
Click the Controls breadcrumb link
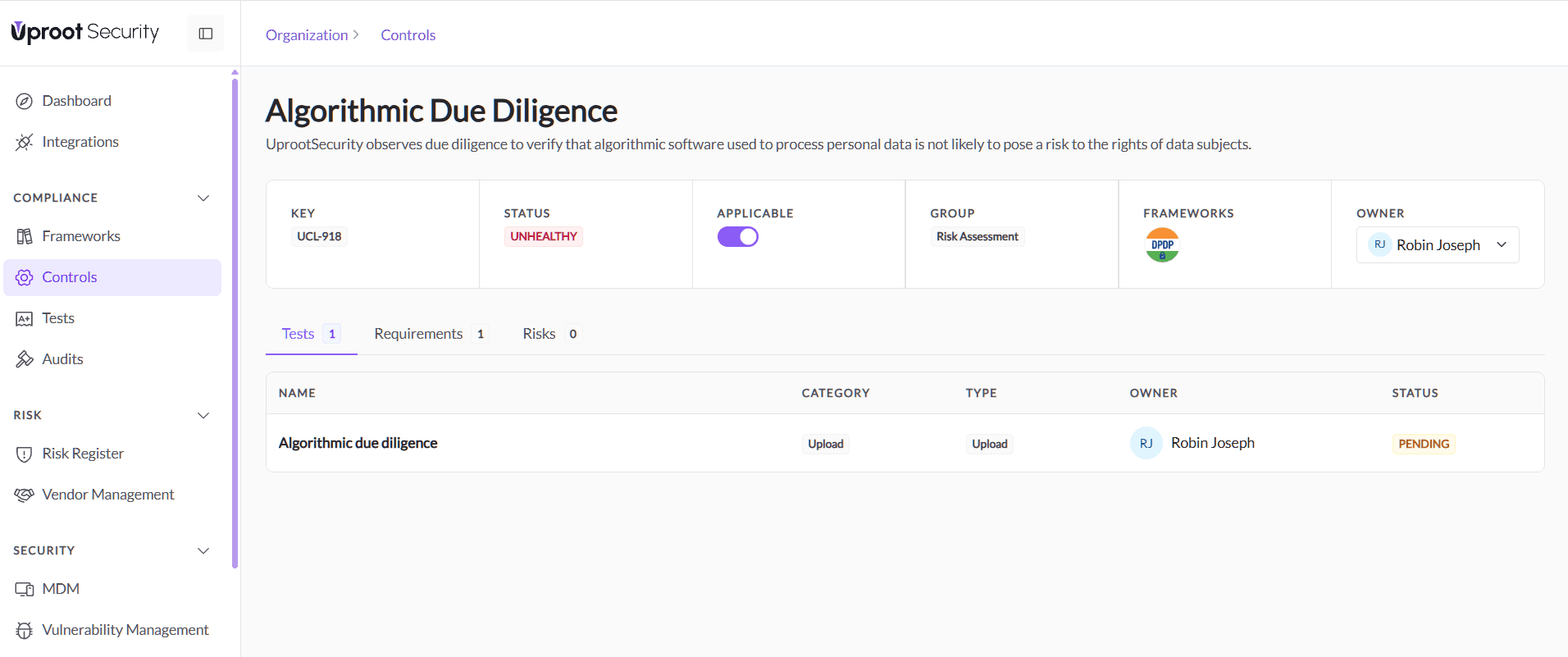(x=408, y=34)
